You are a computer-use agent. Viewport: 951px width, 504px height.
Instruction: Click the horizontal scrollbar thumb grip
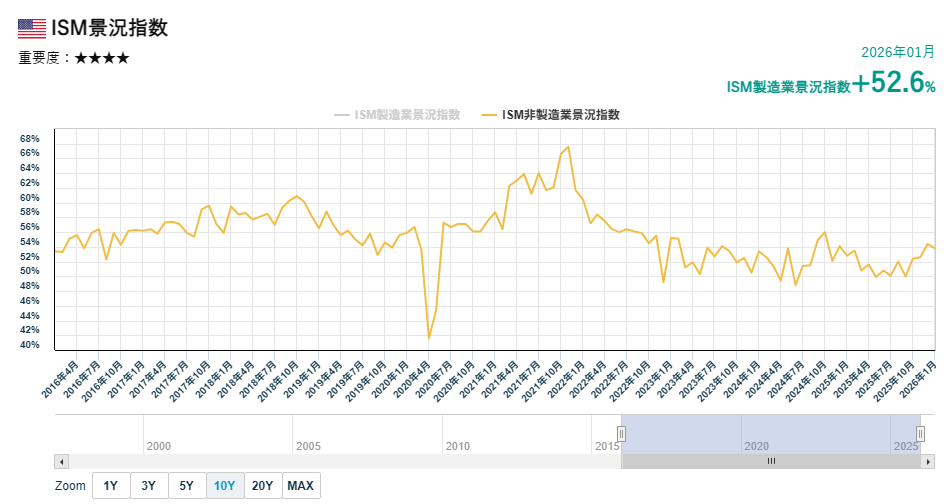(771, 462)
